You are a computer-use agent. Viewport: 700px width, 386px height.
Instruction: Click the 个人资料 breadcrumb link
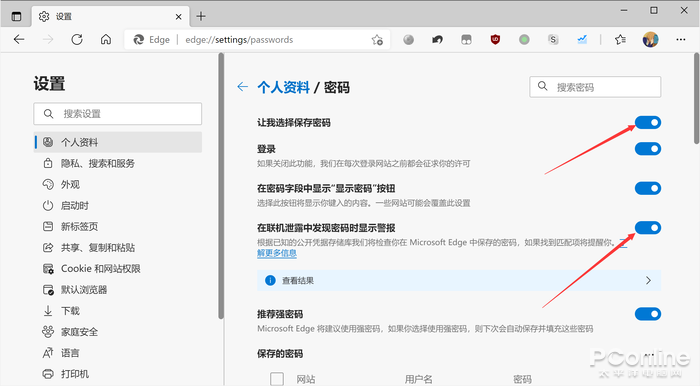pos(283,87)
